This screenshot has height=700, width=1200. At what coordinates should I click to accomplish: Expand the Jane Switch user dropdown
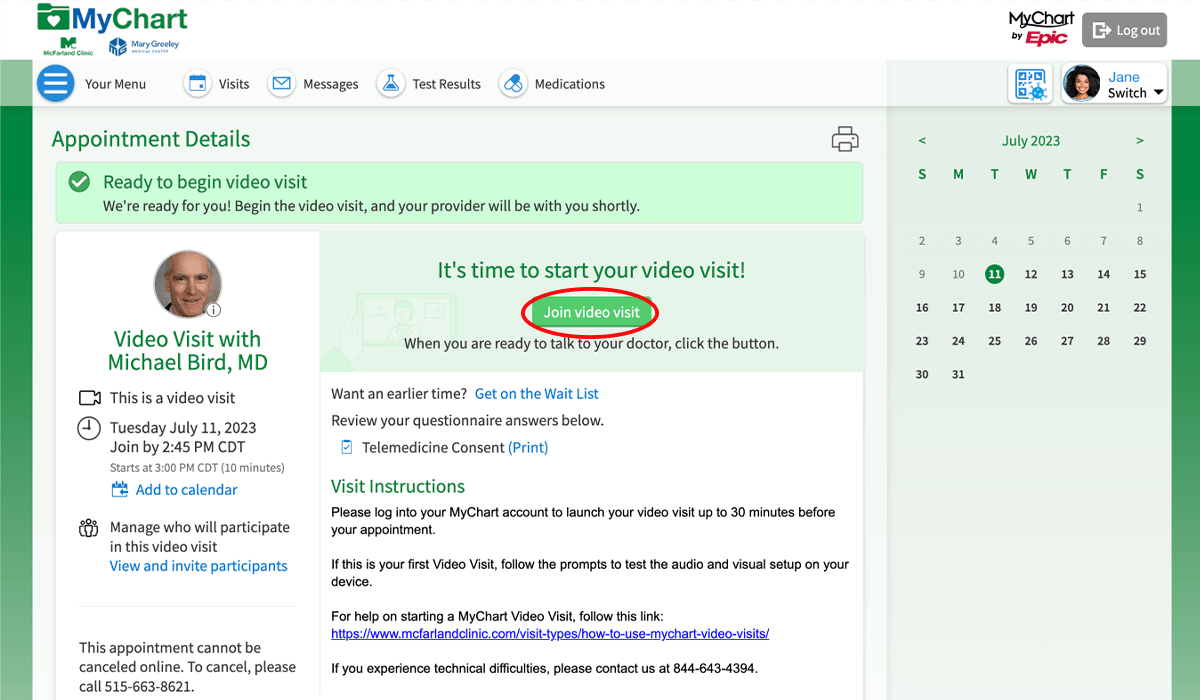(x=1114, y=84)
